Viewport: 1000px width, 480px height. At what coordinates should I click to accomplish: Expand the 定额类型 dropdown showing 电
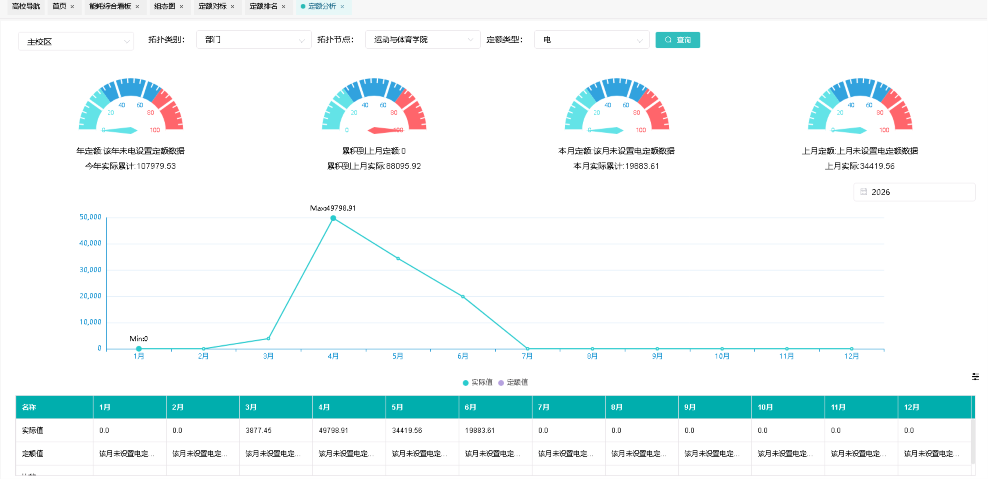coord(592,40)
